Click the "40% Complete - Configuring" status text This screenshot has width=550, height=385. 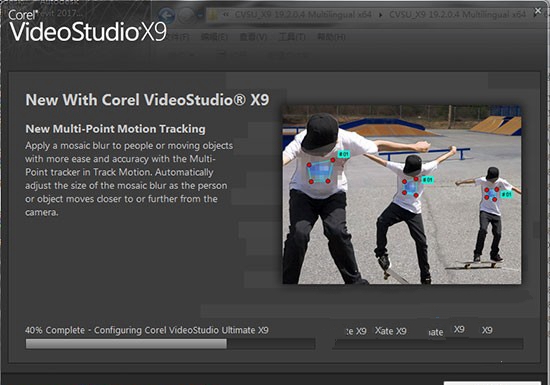[x=147, y=330]
